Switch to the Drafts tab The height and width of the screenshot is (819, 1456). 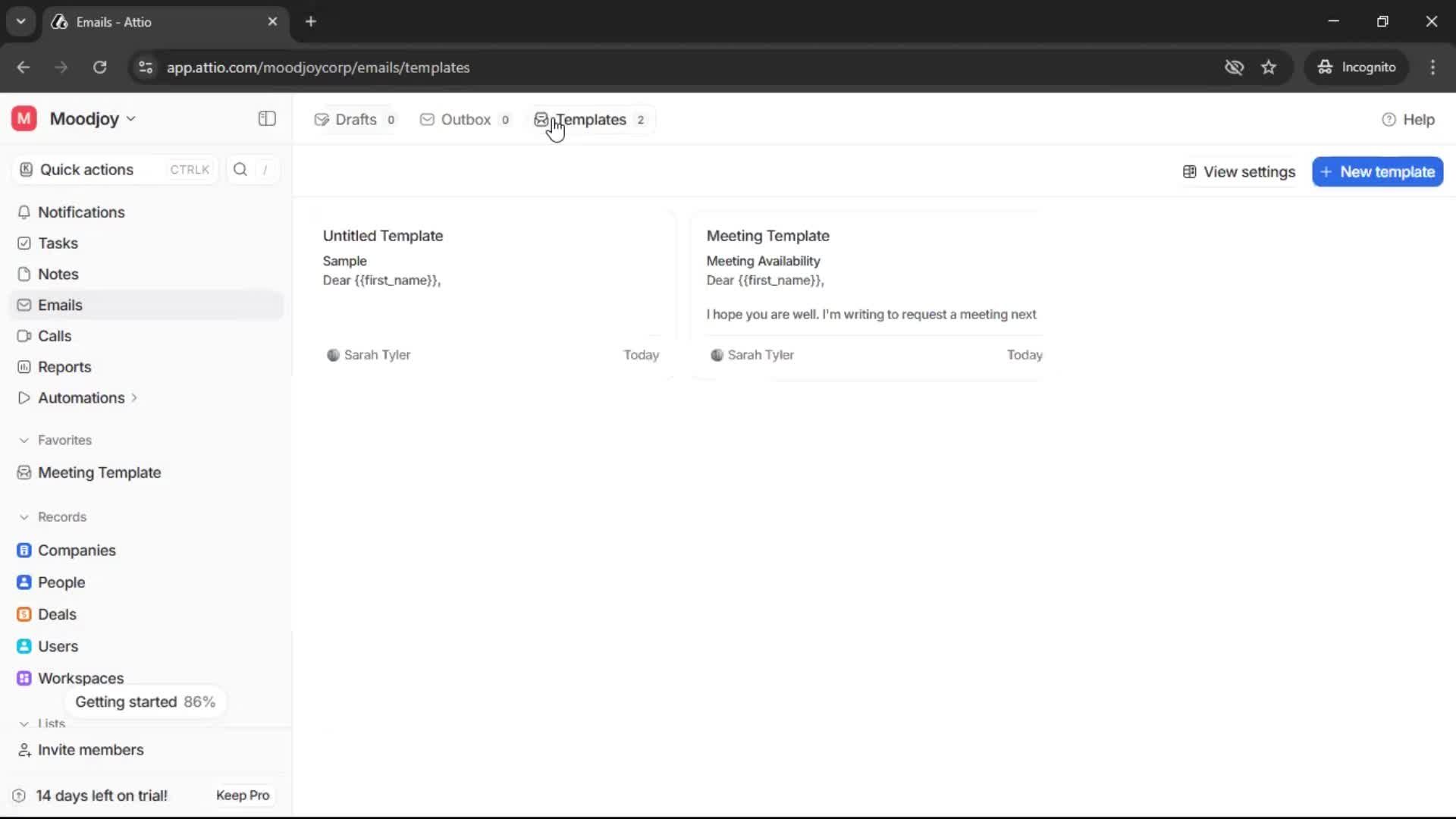tap(354, 120)
